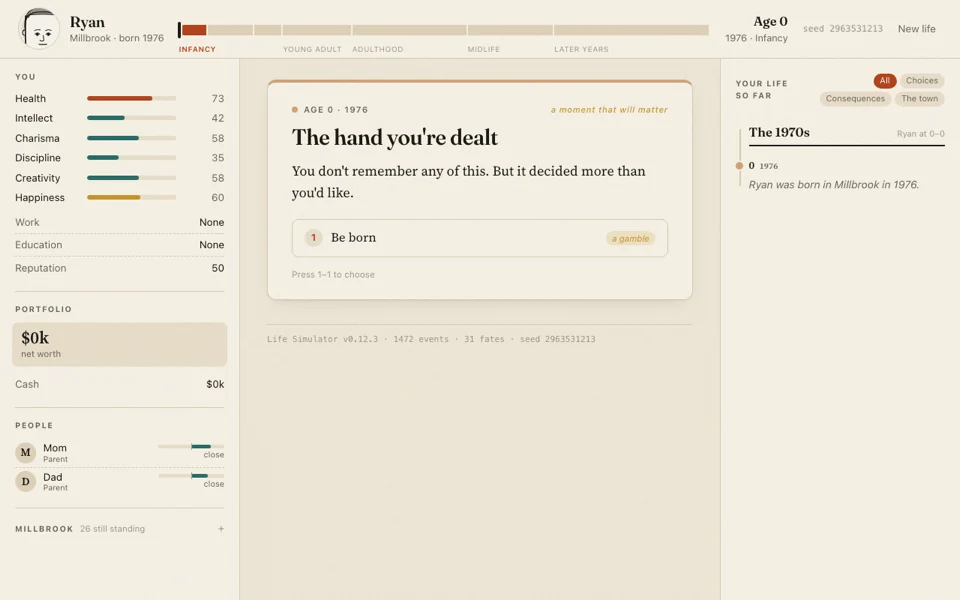
Task: Click Dad's closeness meter
Action: 191,475
